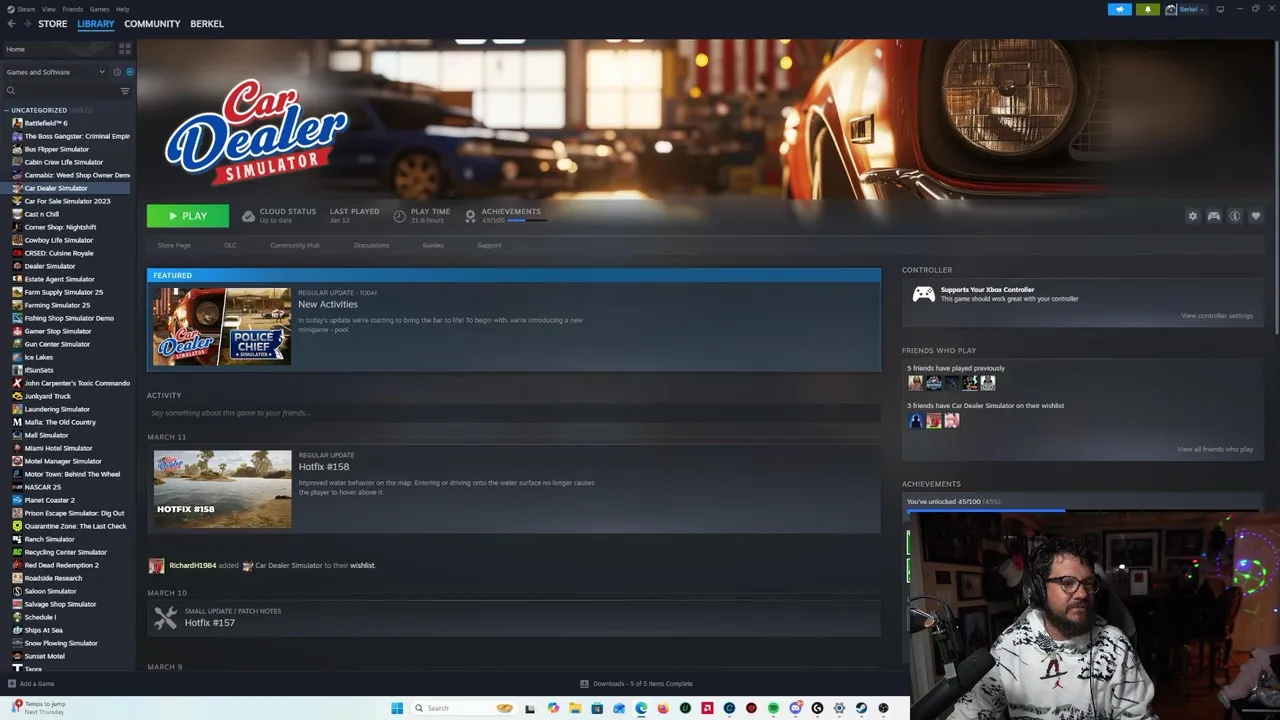Select Battlefield 6 in library list
Viewport: 1280px width, 720px height.
pos(46,123)
